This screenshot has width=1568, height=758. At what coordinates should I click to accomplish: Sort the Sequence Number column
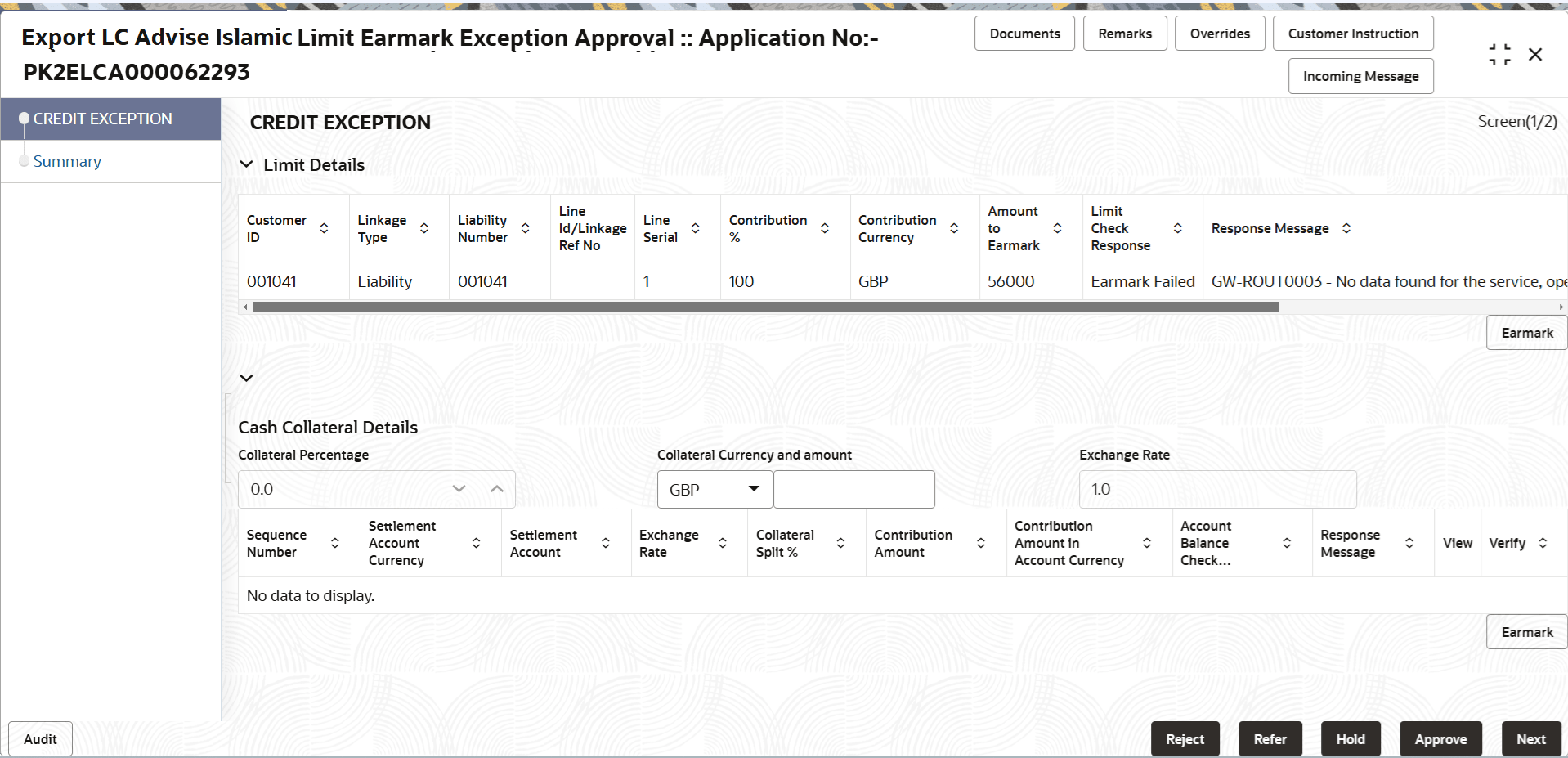[335, 542]
